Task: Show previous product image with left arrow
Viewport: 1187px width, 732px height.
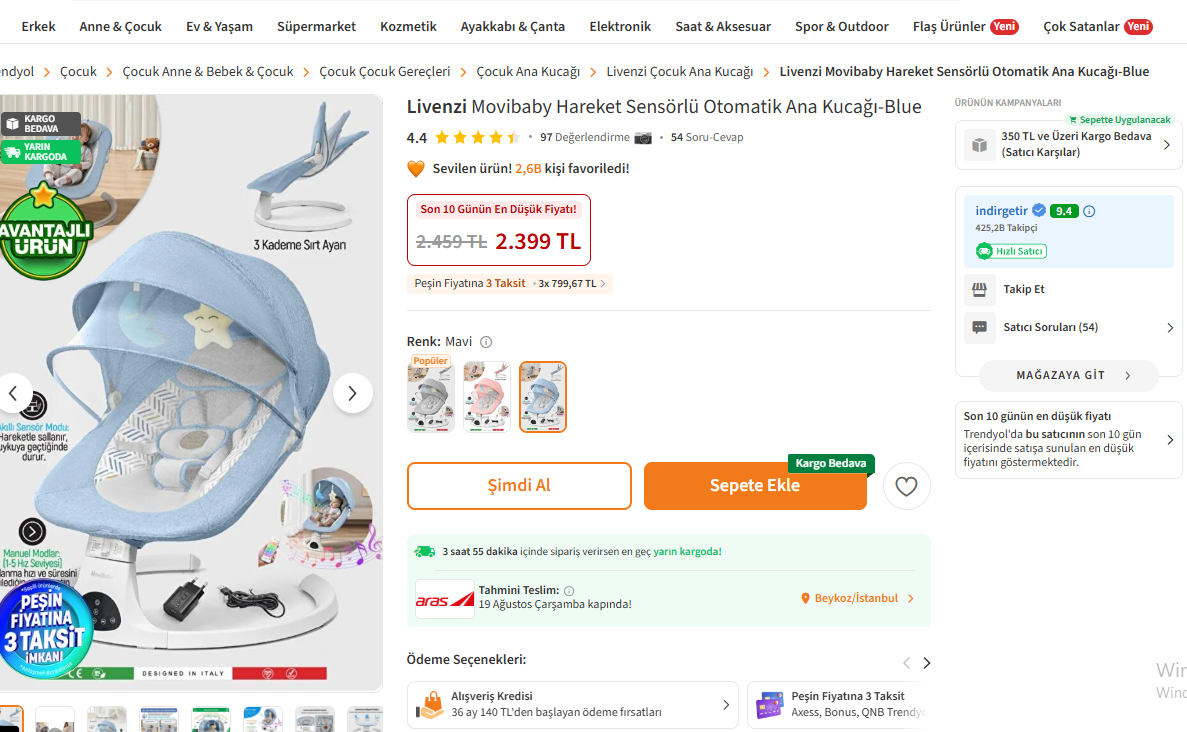Action: [14, 393]
